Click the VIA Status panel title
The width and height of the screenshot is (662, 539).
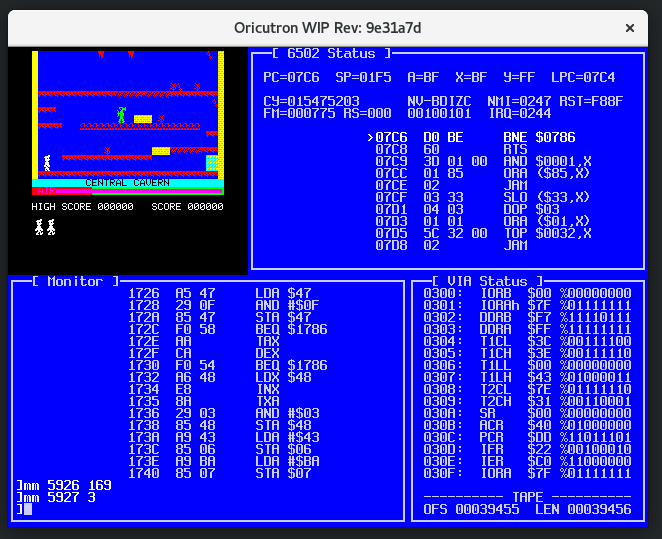pyautogui.click(x=488, y=281)
